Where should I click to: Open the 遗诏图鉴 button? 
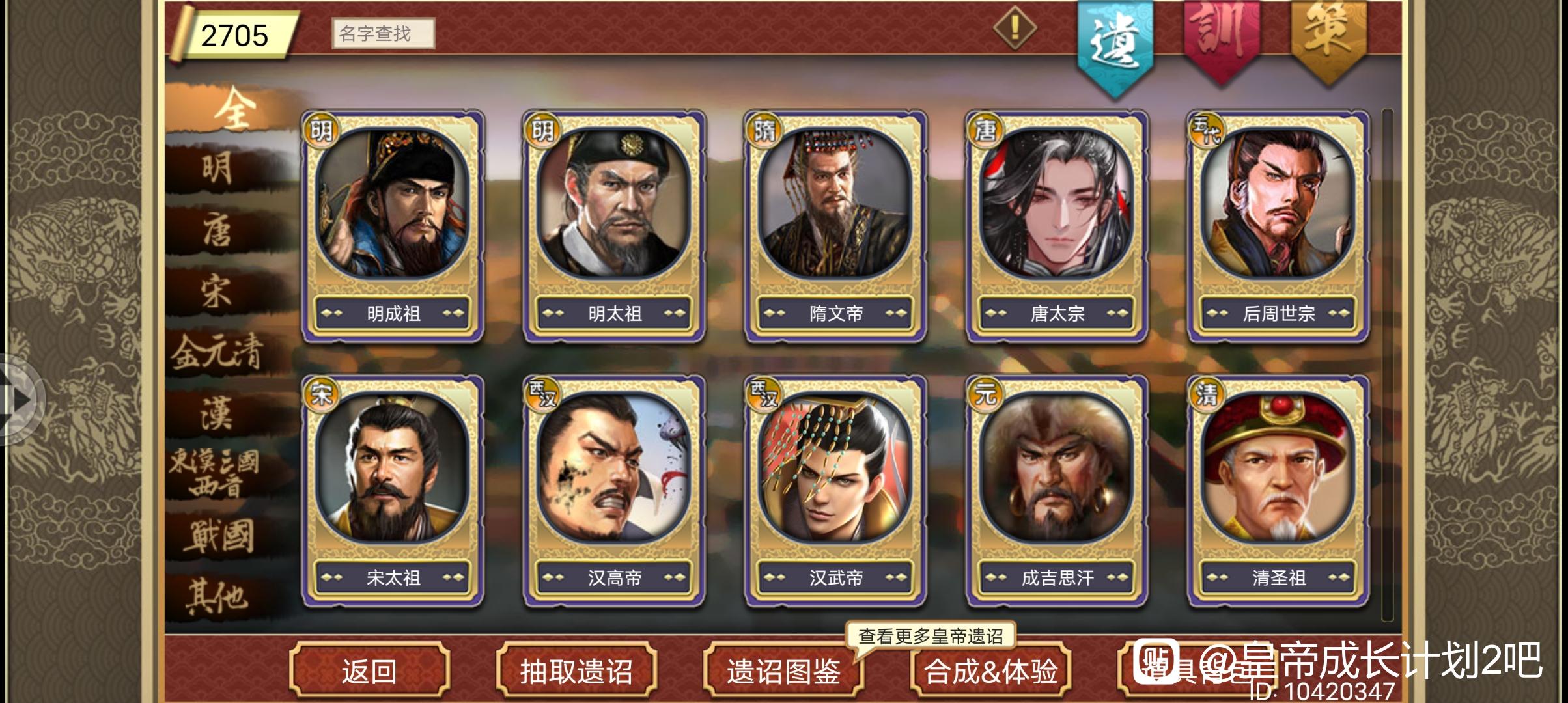point(783,671)
